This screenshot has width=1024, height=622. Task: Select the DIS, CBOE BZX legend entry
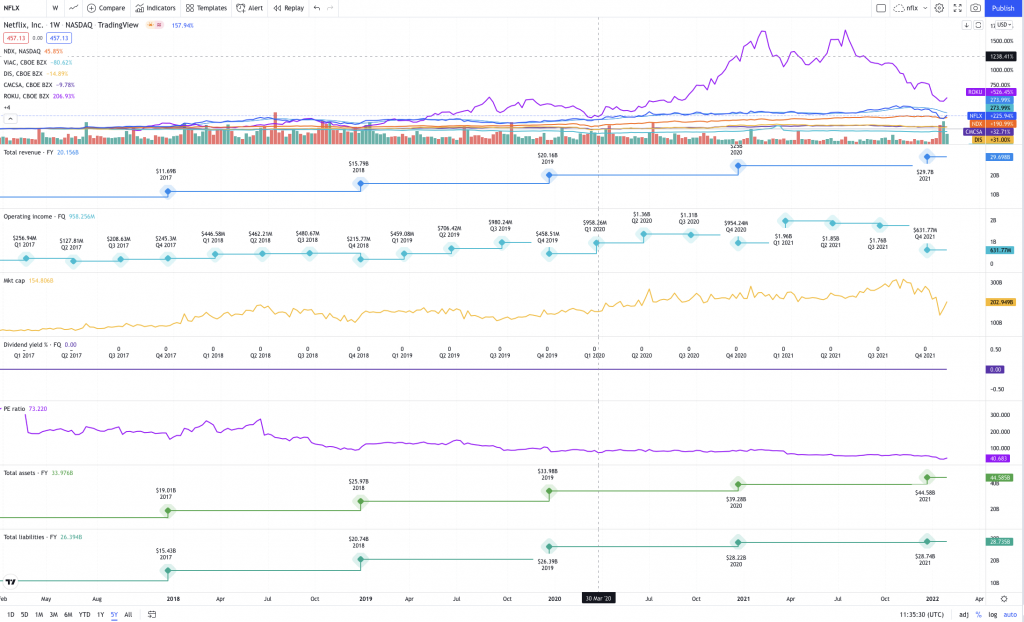click(23, 73)
